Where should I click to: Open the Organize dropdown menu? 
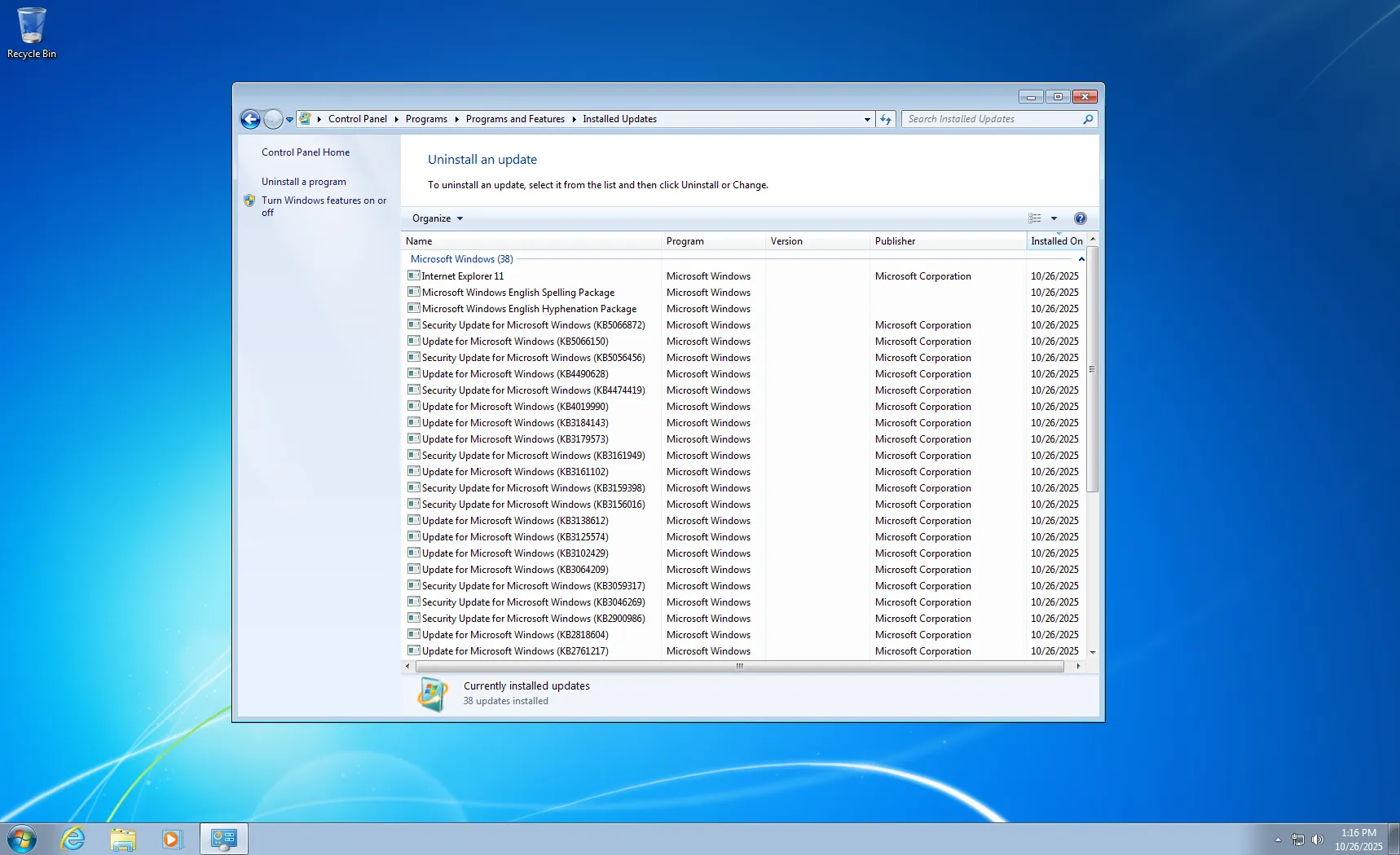(437, 218)
